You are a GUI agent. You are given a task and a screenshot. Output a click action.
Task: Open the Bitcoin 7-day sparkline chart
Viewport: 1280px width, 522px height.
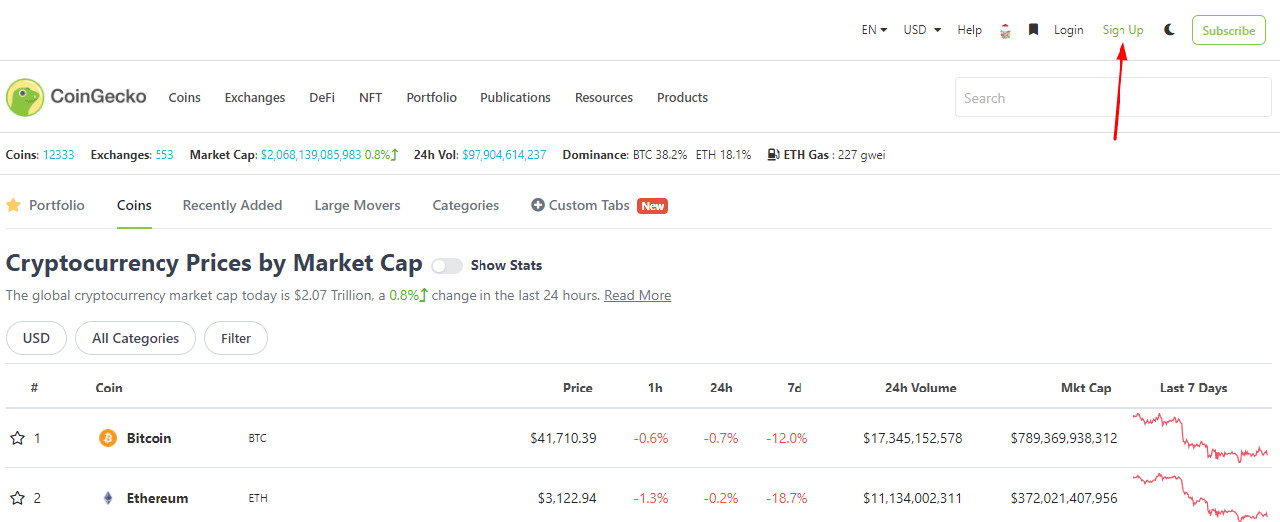click(x=1200, y=438)
